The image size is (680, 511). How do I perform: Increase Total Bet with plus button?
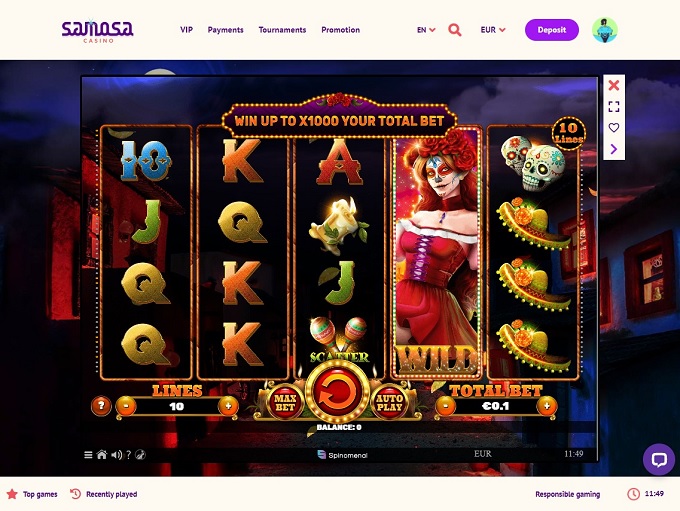(x=546, y=406)
